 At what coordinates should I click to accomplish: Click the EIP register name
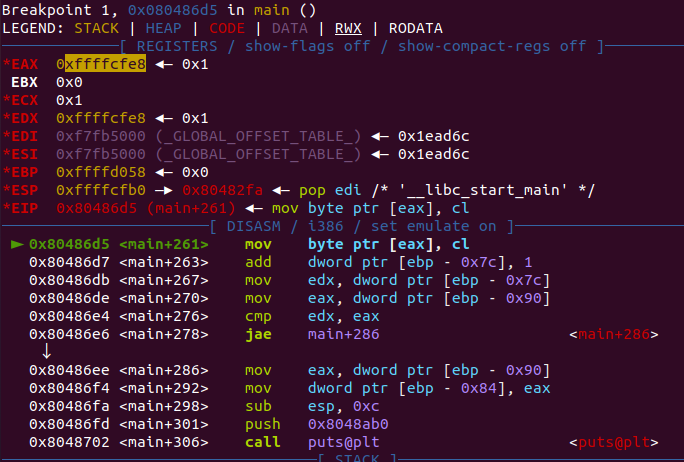pyautogui.click(x=25, y=208)
